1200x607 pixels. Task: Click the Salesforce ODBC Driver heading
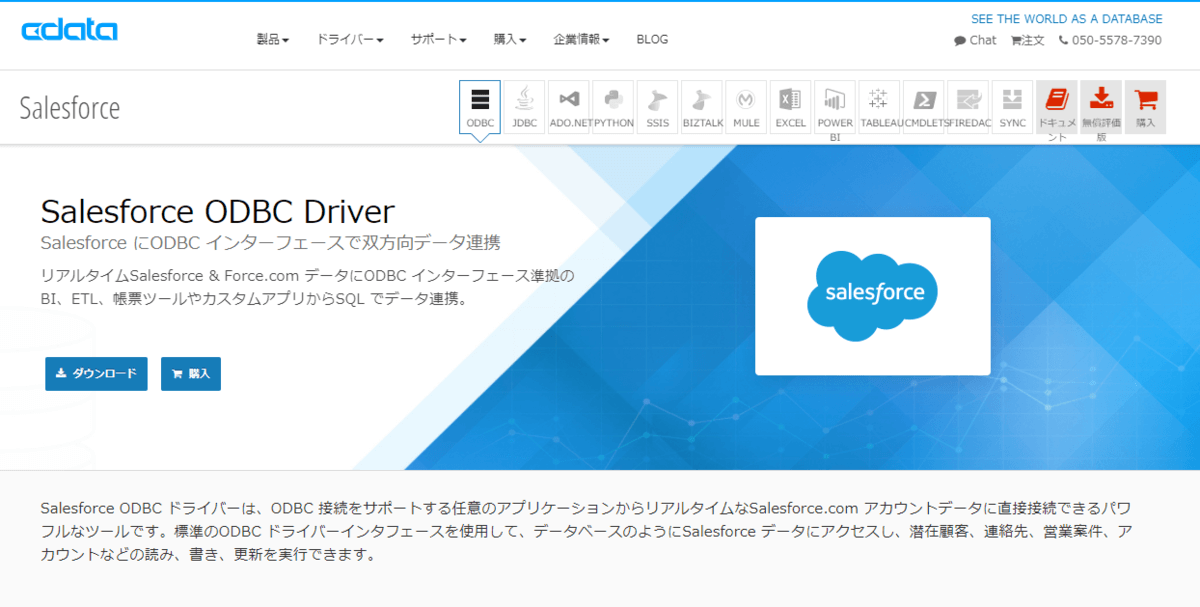click(x=218, y=211)
